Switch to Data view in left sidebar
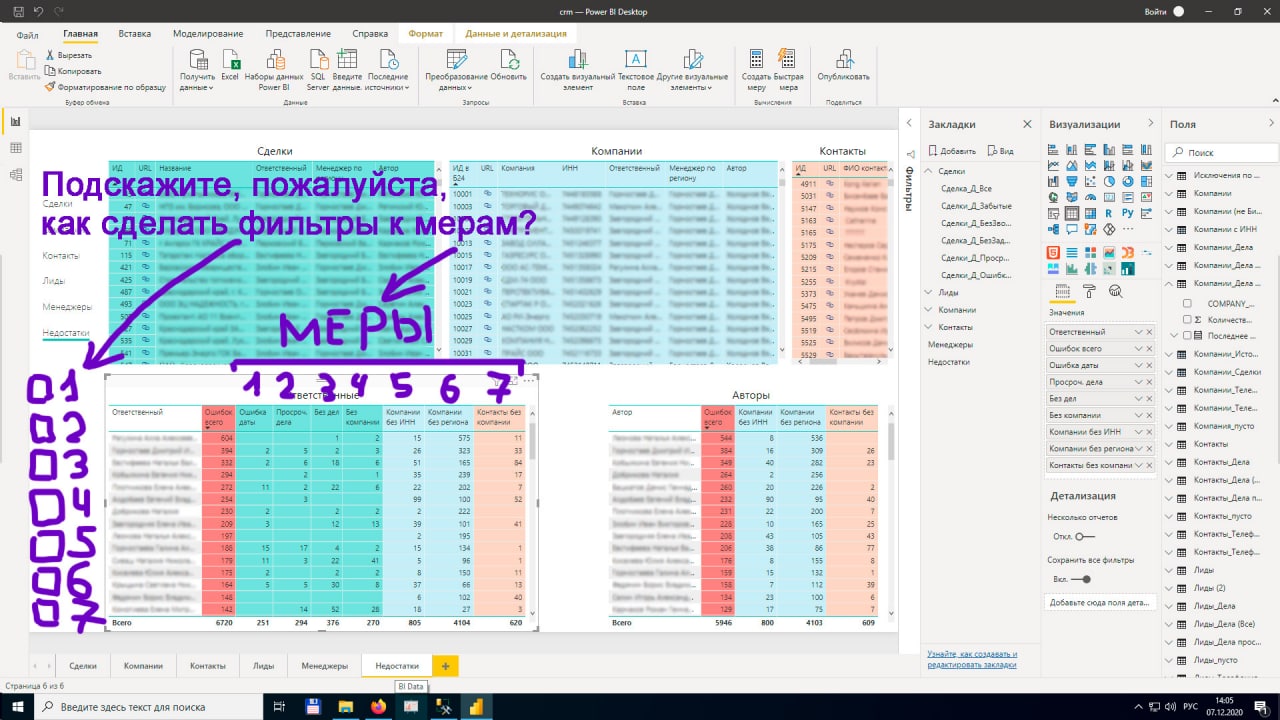 pyautogui.click(x=15, y=148)
